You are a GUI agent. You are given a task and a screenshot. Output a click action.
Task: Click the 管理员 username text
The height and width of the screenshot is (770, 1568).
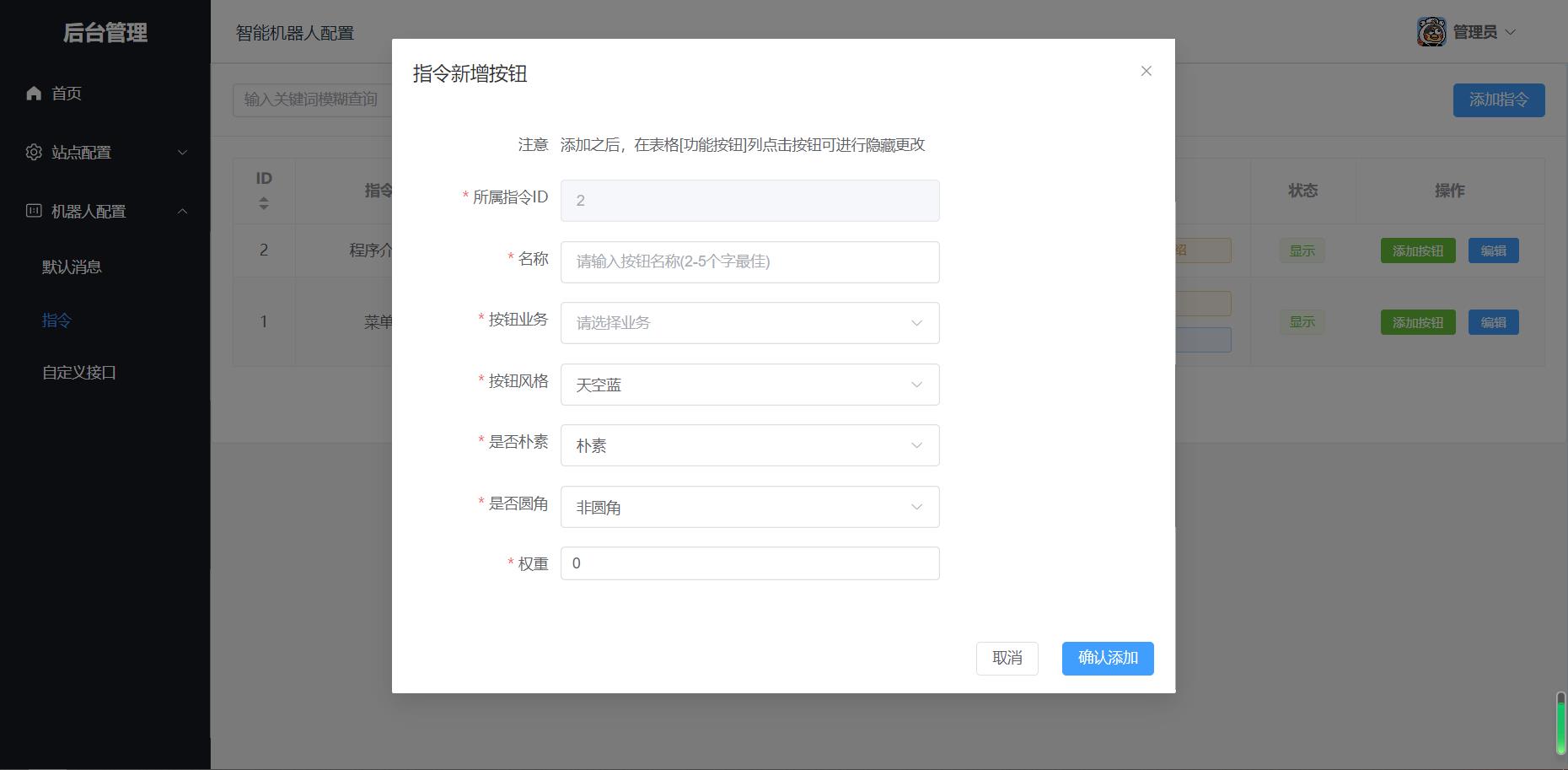1475,32
